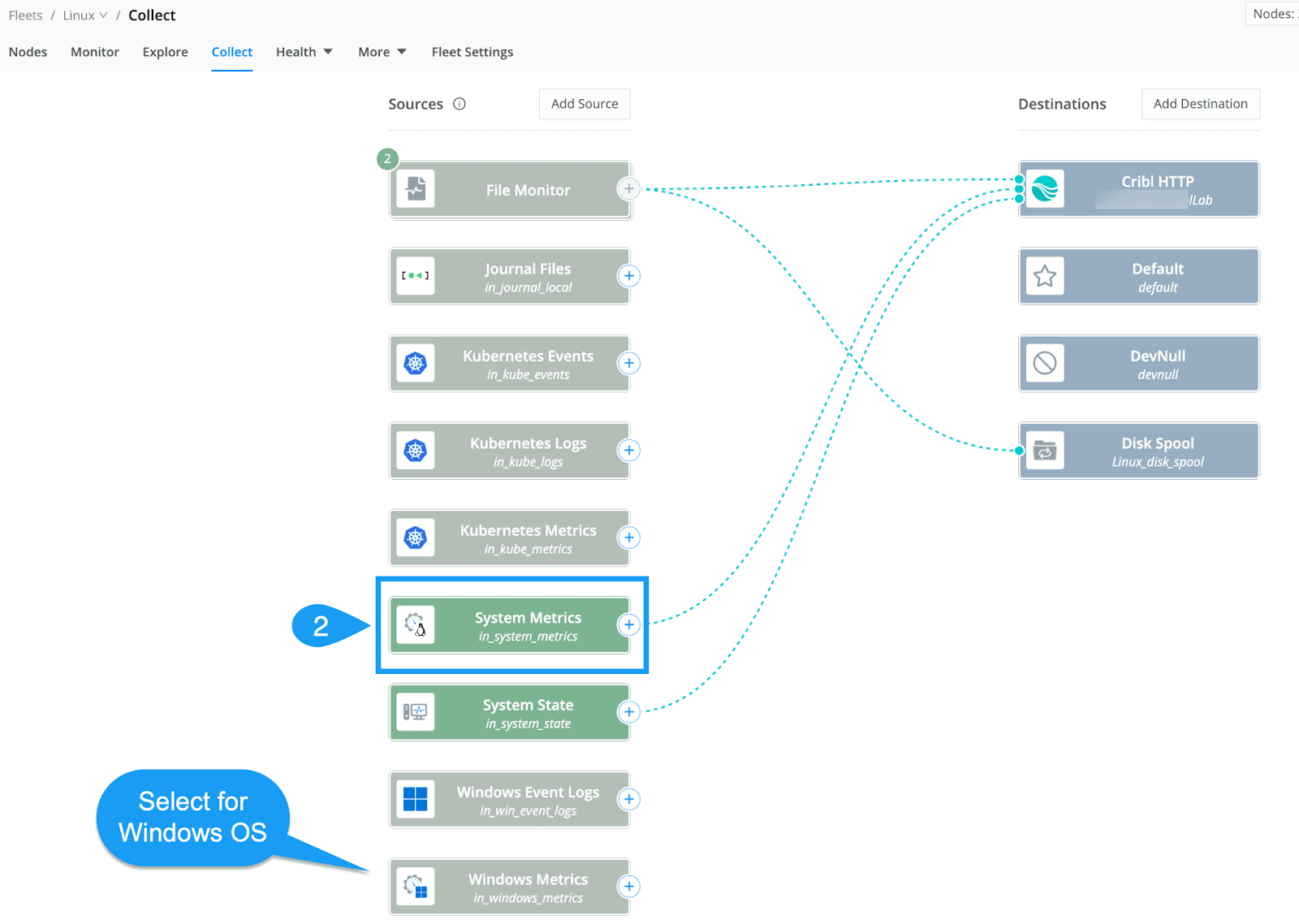
Task: Click plus connector on Windows Metrics
Action: (x=628, y=887)
